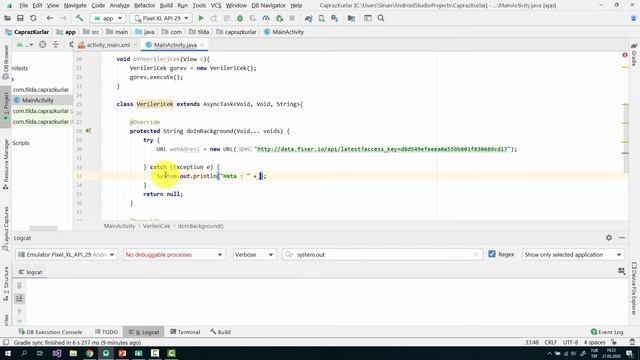Click CaprazKurlar in the breadcrumb bar
The image size is (640, 360).
click(27, 32)
